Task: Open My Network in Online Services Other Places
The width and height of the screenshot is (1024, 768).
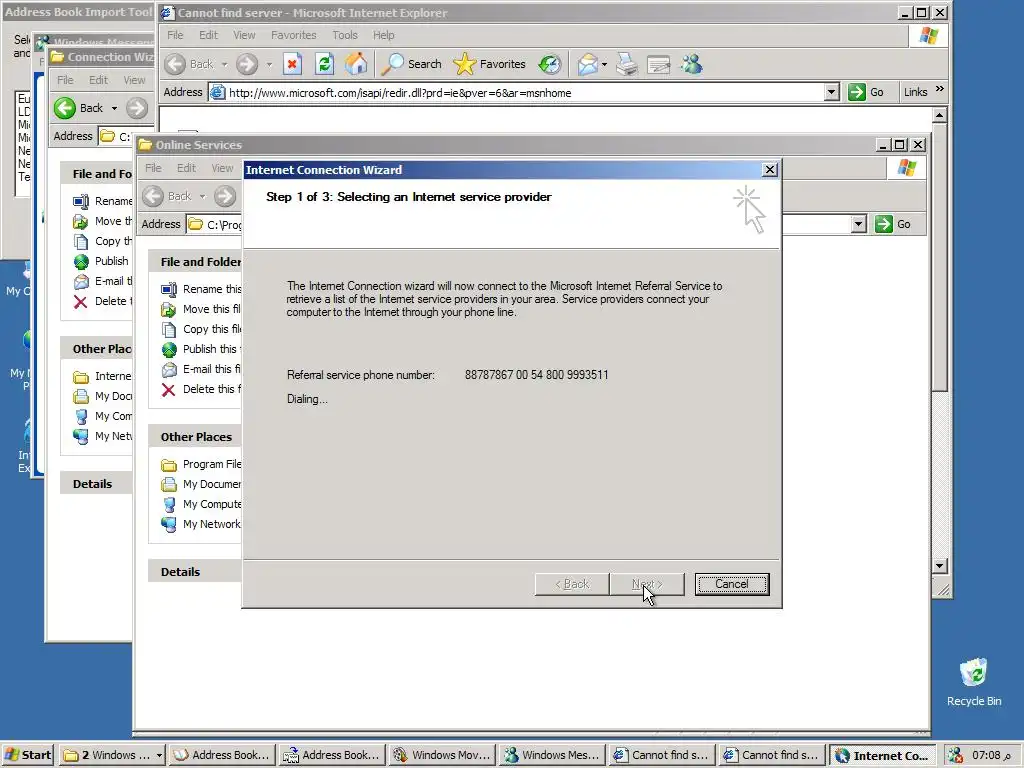Action: pyautogui.click(x=202, y=524)
